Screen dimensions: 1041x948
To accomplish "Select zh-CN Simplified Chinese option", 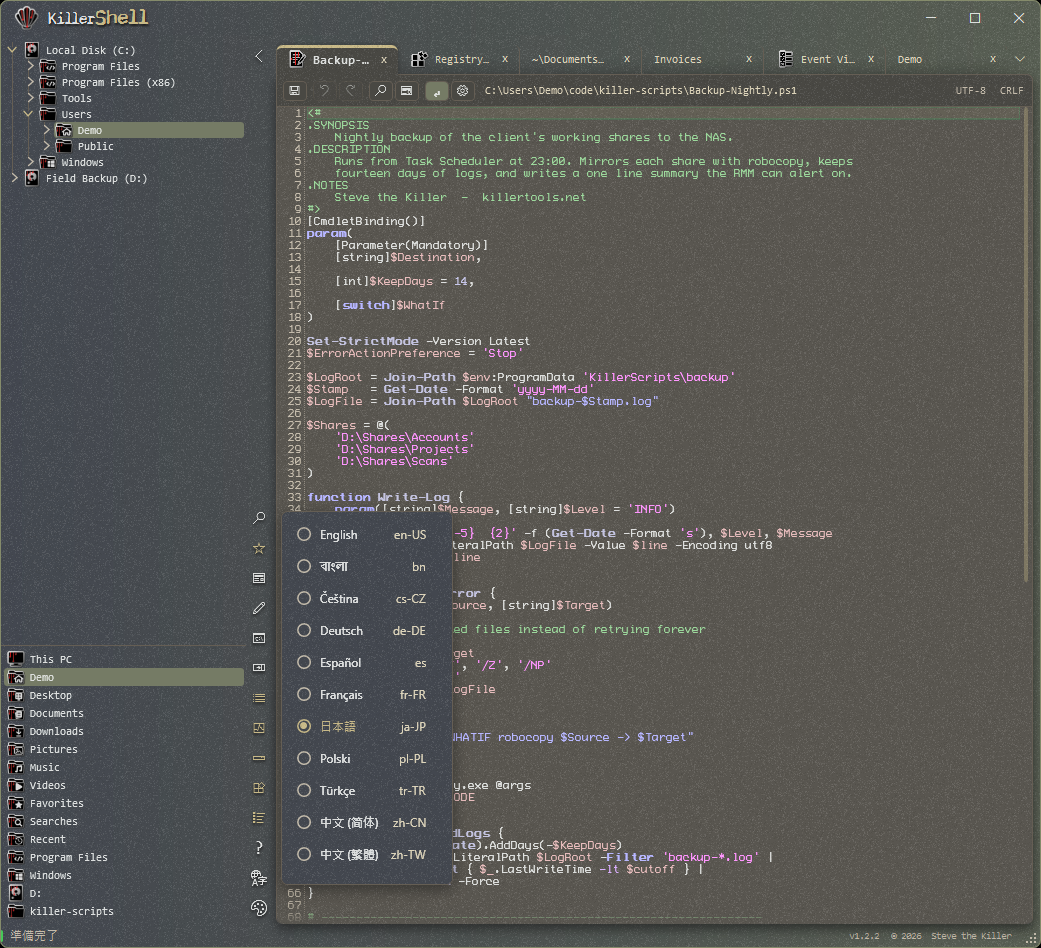I will [366, 823].
